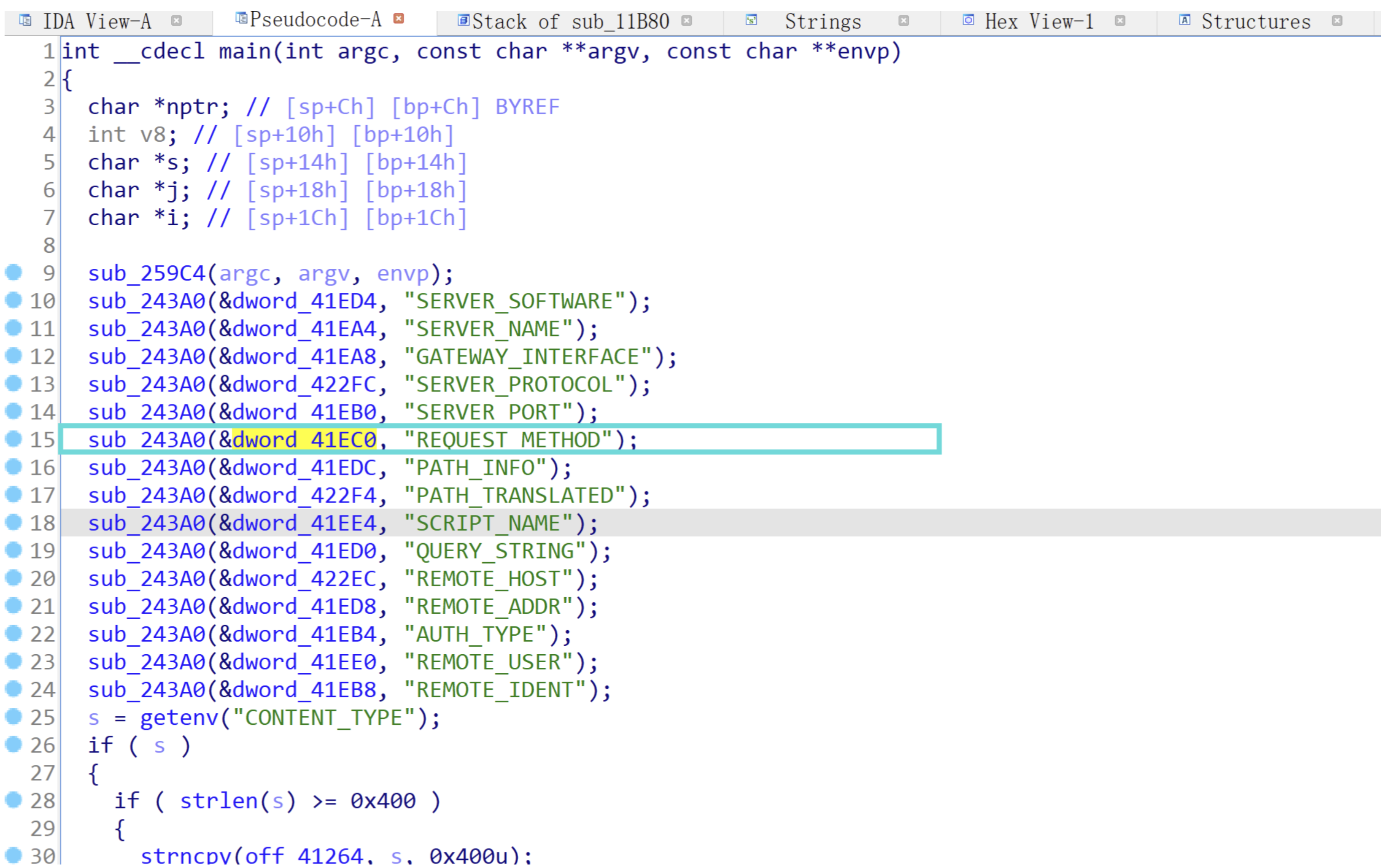Screen dimensions: 1381x868
Task: Click variable i declaration on line 7
Action: click(x=172, y=218)
